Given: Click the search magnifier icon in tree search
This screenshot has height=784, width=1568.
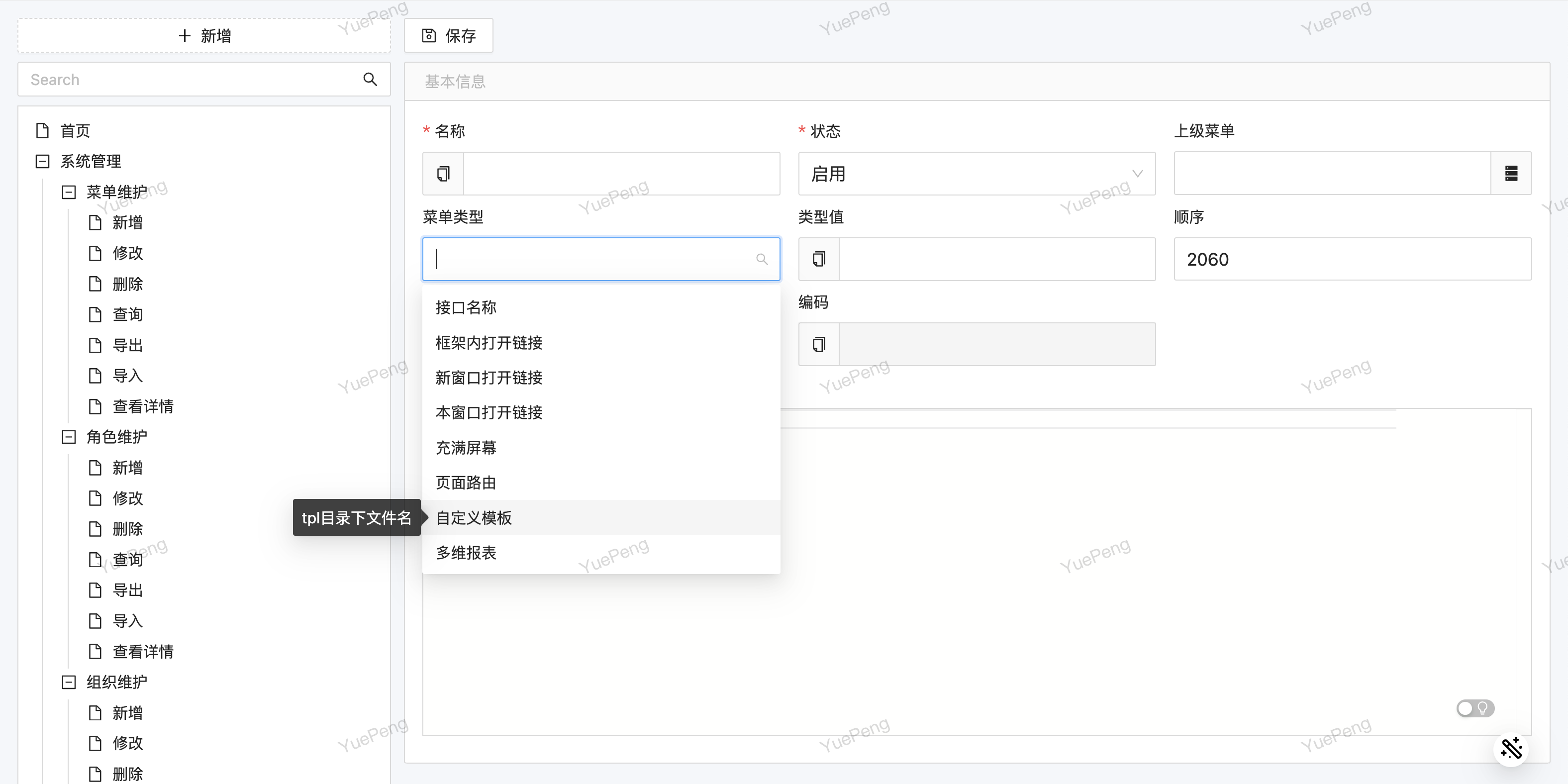Looking at the screenshot, I should 370,79.
